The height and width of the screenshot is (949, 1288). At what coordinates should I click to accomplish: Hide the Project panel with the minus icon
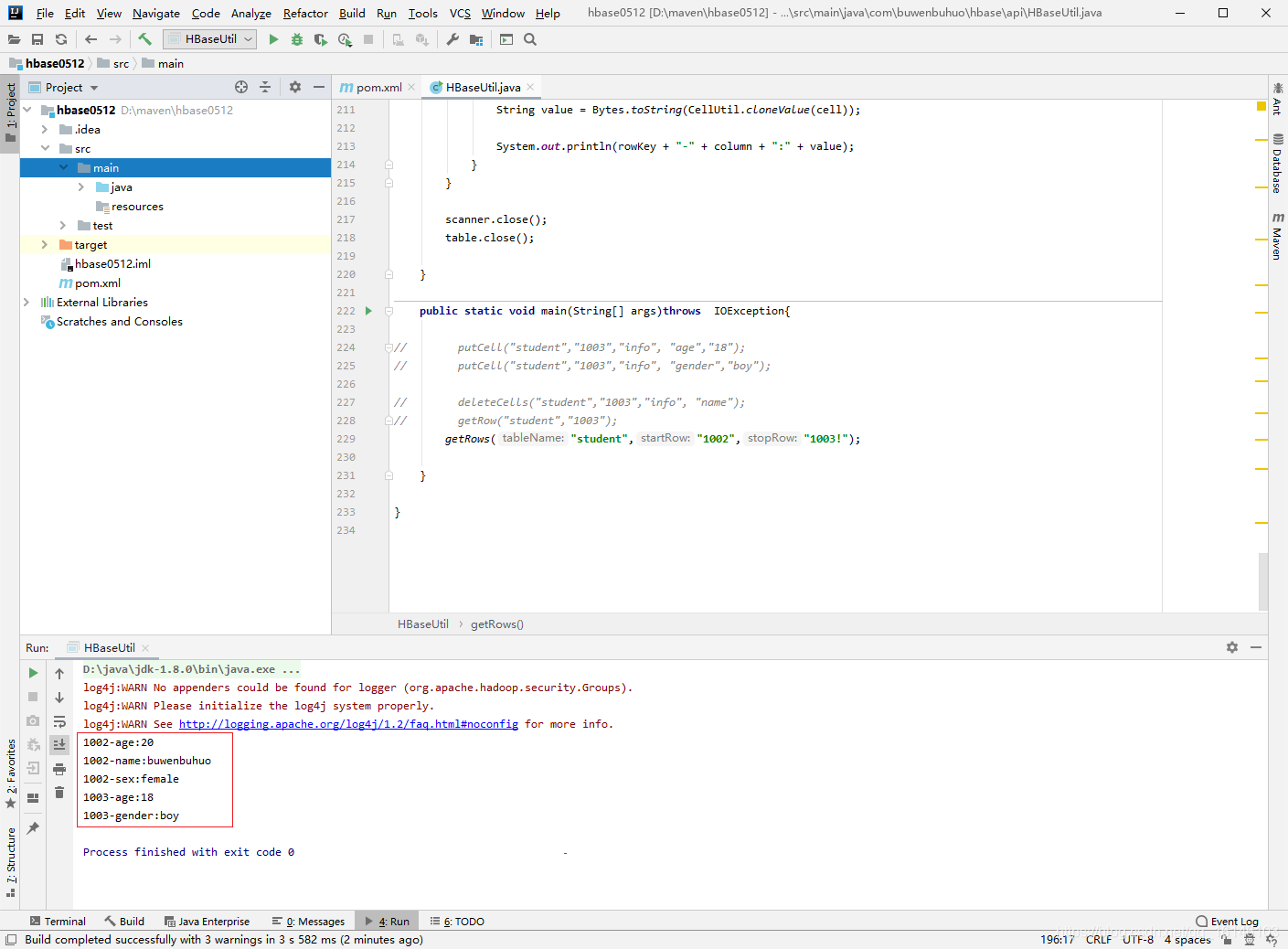tap(319, 87)
